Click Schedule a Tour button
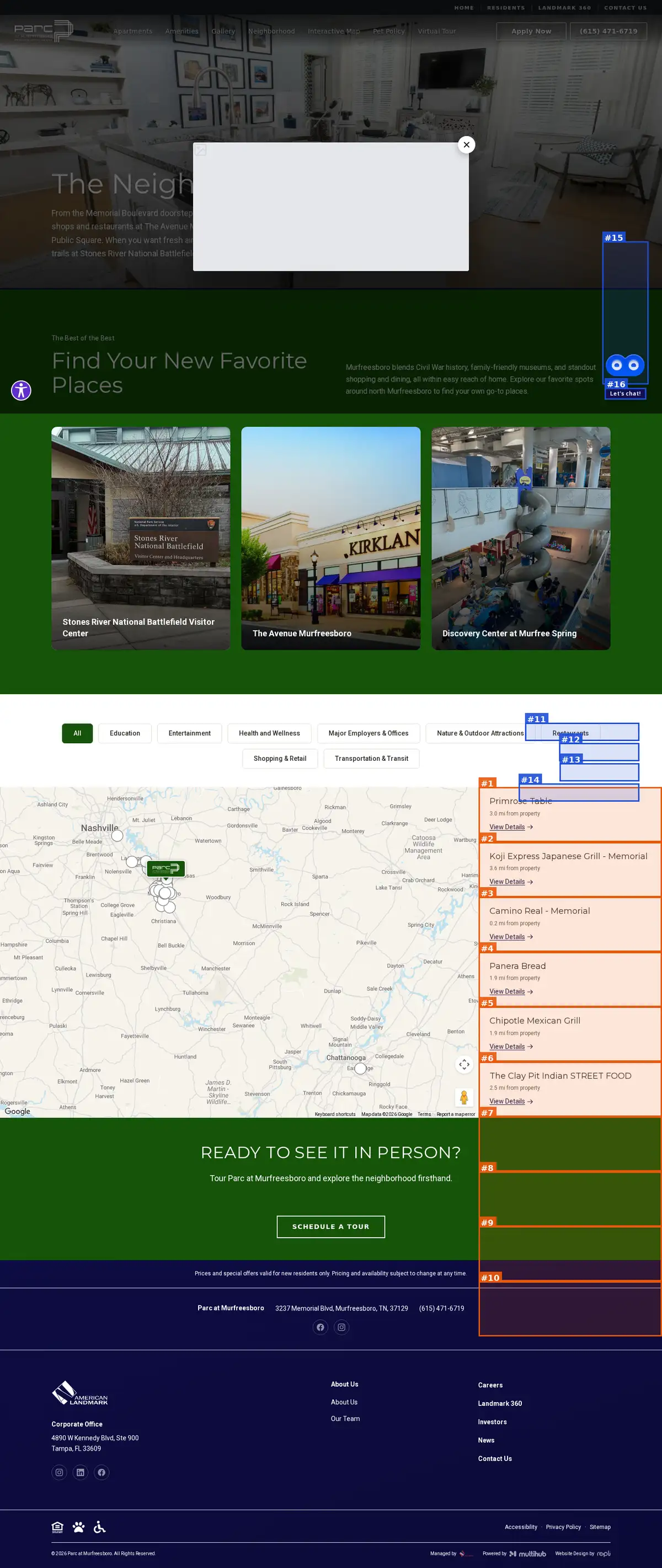The image size is (662, 1568). point(330,1227)
